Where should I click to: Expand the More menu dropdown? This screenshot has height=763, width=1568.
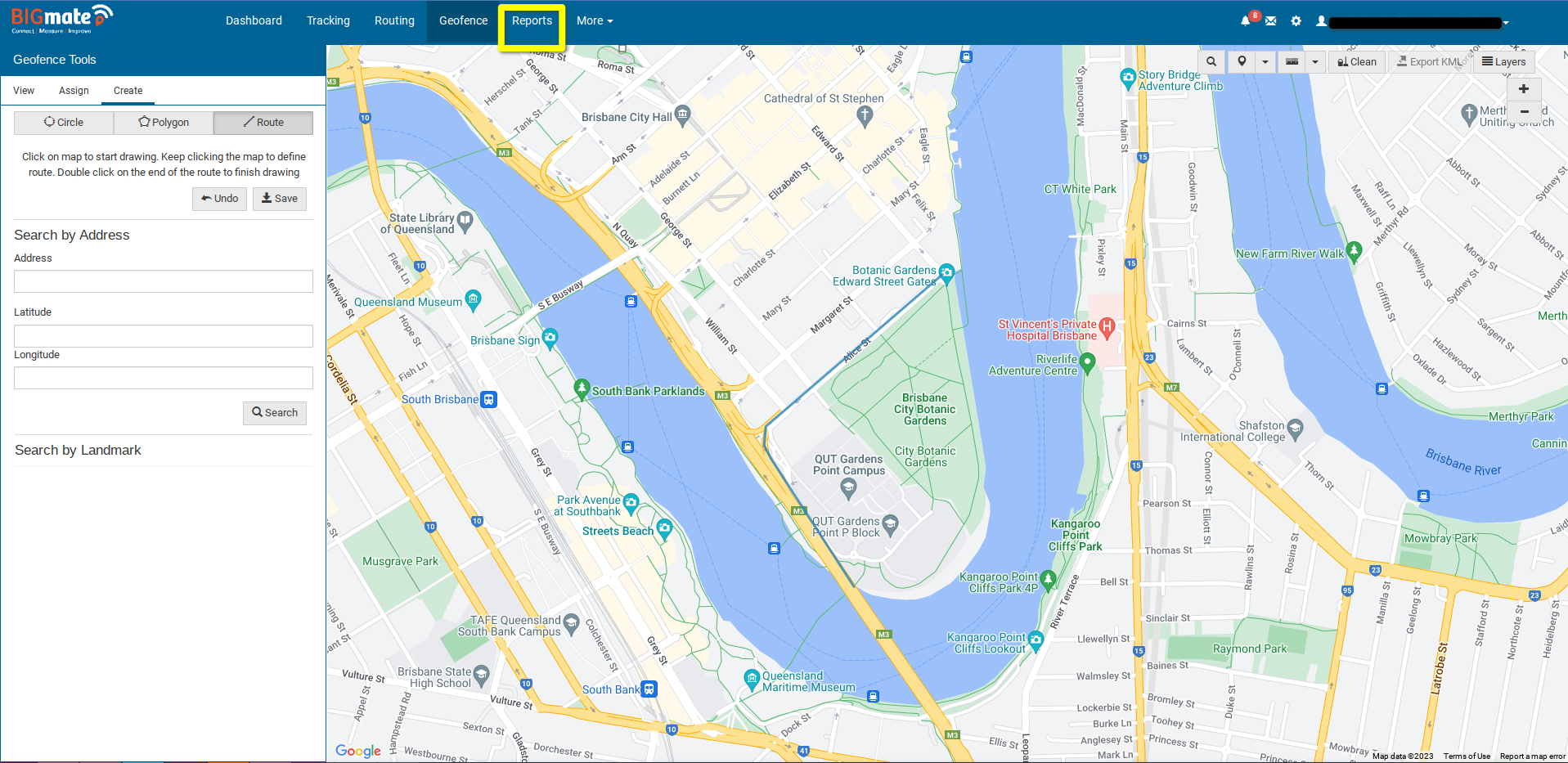[595, 21]
